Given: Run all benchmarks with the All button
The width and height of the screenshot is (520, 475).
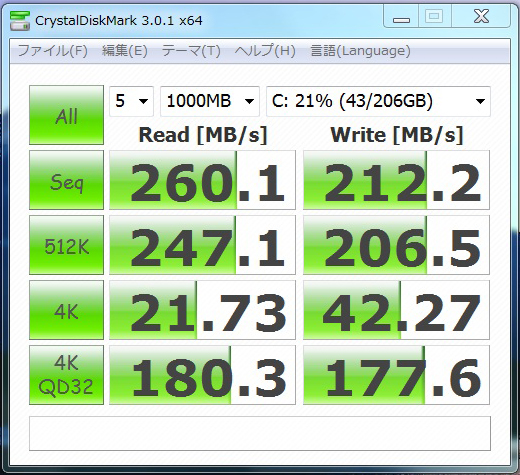Looking at the screenshot, I should click(66, 115).
